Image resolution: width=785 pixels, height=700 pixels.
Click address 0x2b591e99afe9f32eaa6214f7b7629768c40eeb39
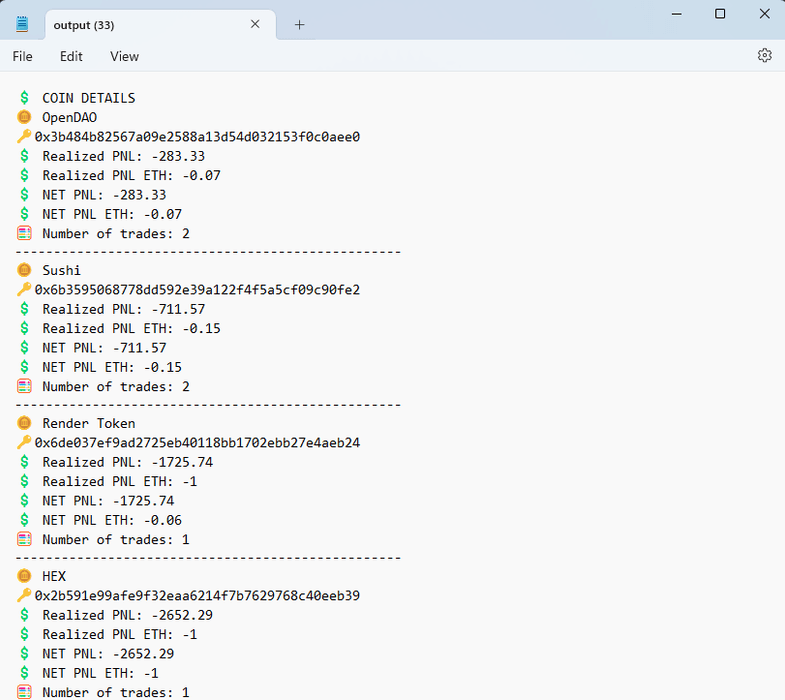coord(197,596)
